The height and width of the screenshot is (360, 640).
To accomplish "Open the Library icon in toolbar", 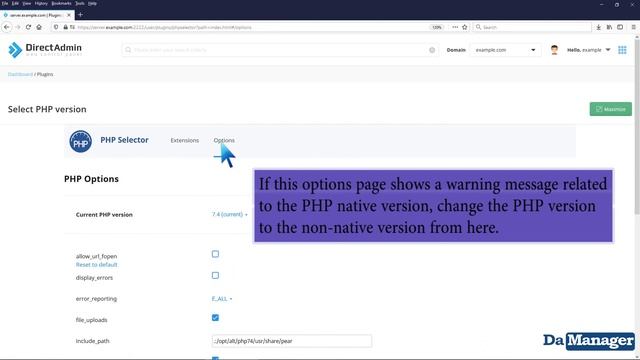I will click(x=609, y=27).
